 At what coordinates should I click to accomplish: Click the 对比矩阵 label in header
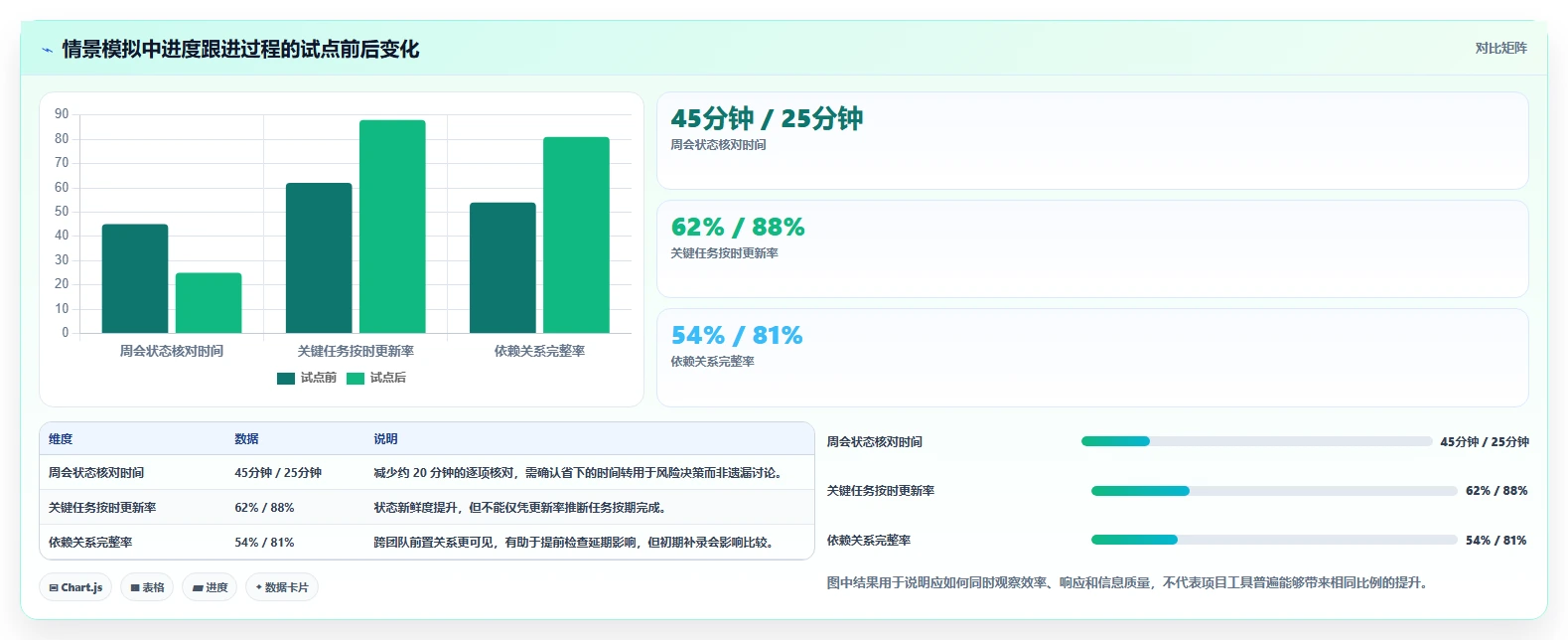[x=1500, y=48]
